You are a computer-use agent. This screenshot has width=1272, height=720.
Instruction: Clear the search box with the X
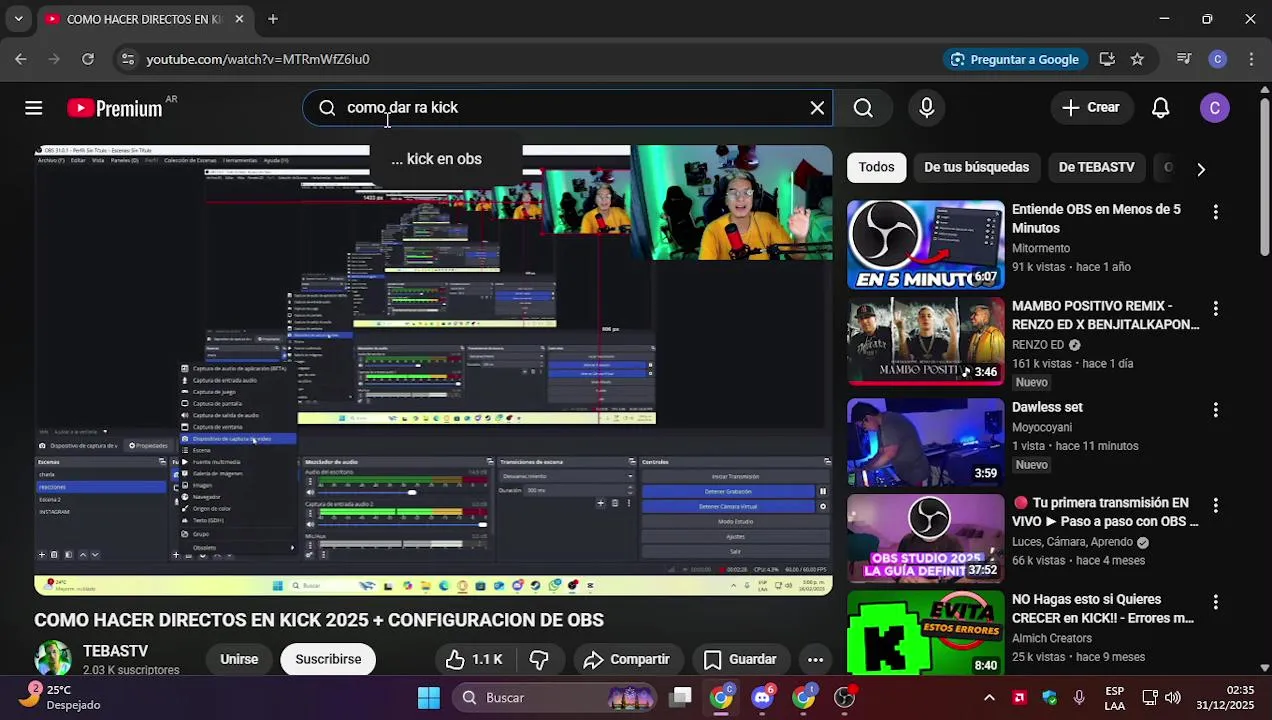817,108
